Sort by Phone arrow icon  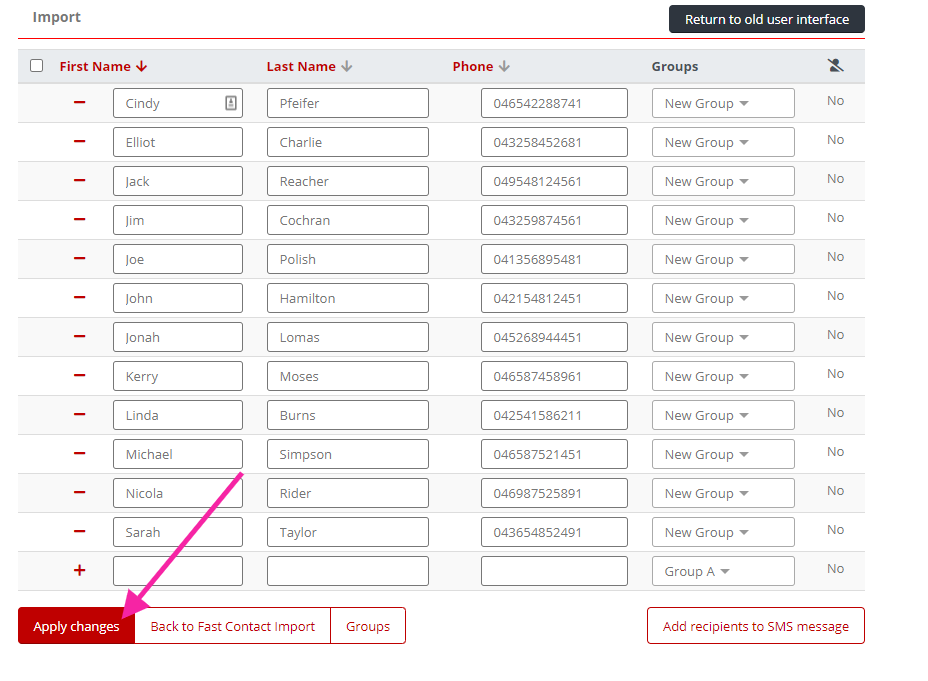(504, 66)
